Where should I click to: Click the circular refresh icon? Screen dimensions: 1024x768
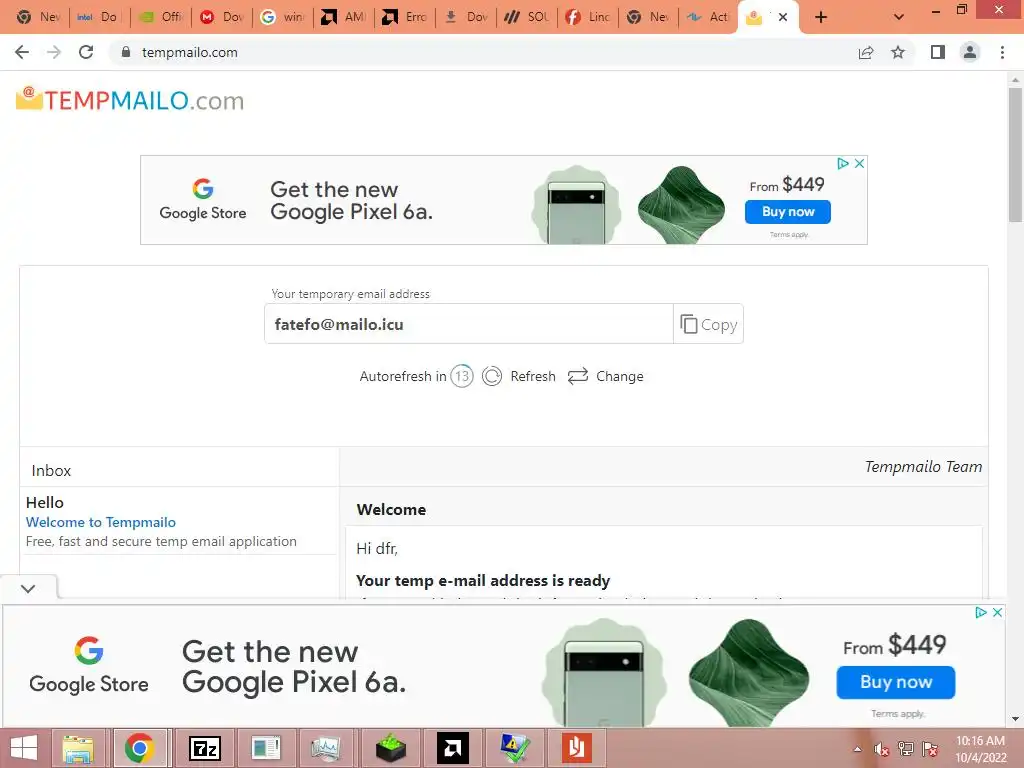click(492, 376)
